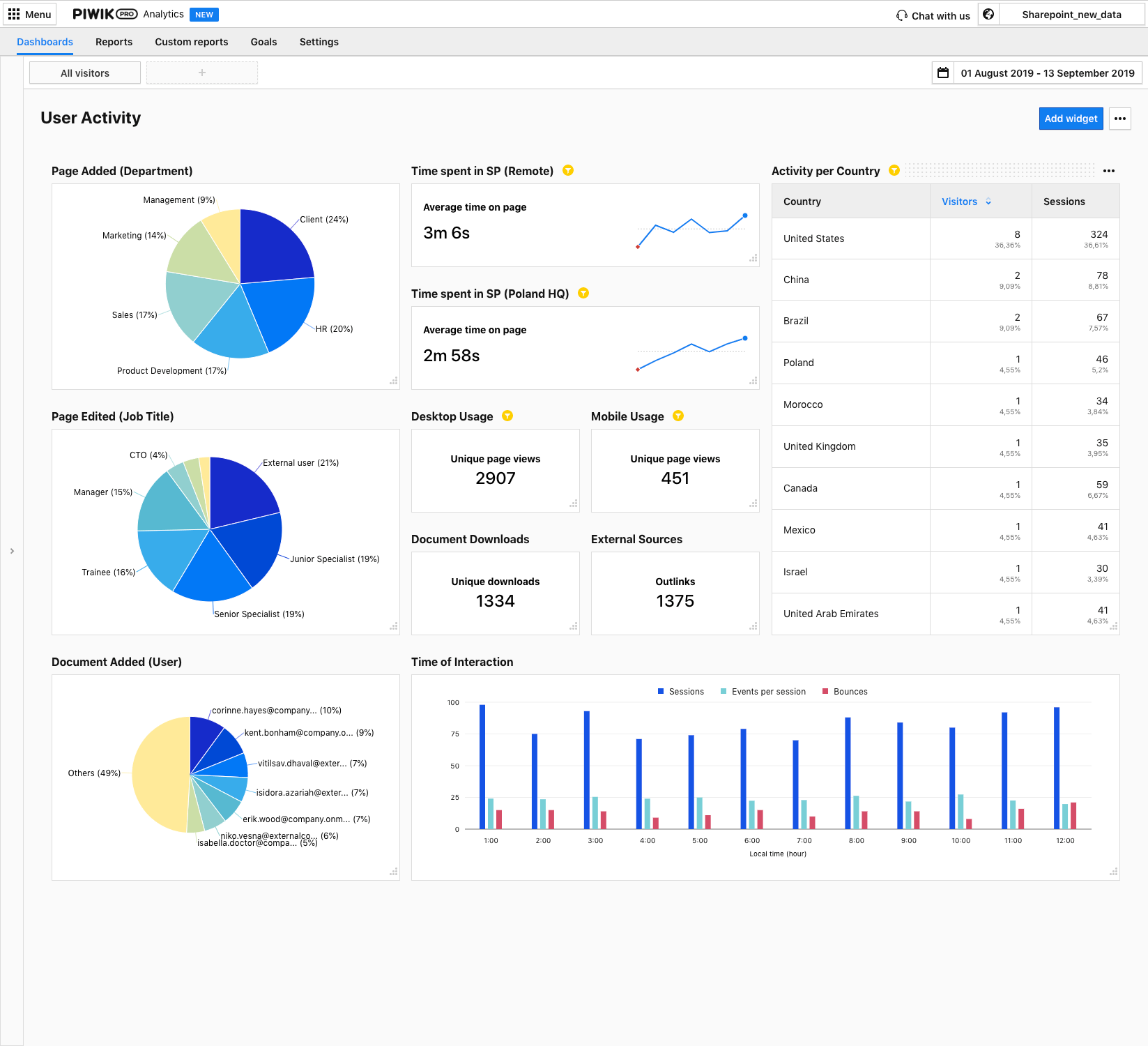Click the 1375 outlinks value
1148x1046 pixels.
(x=675, y=601)
